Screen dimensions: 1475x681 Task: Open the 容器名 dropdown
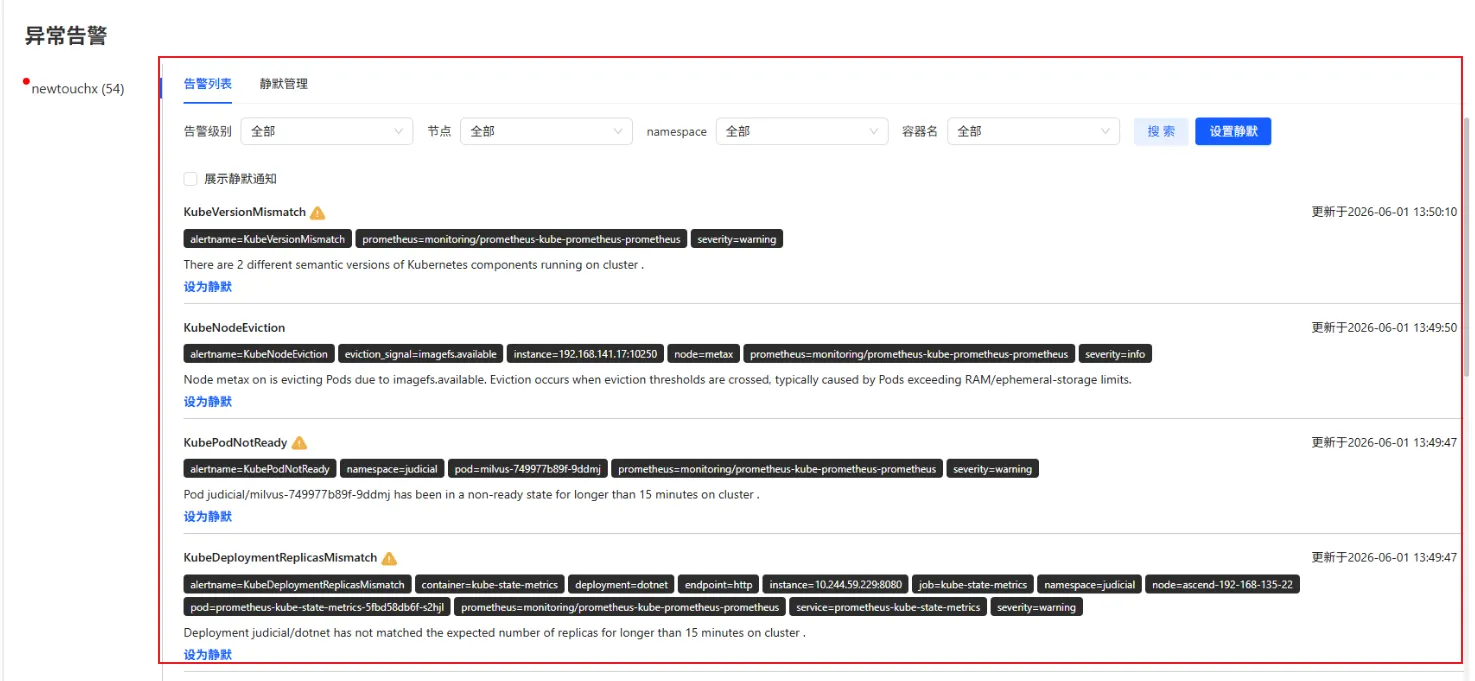coord(1033,131)
